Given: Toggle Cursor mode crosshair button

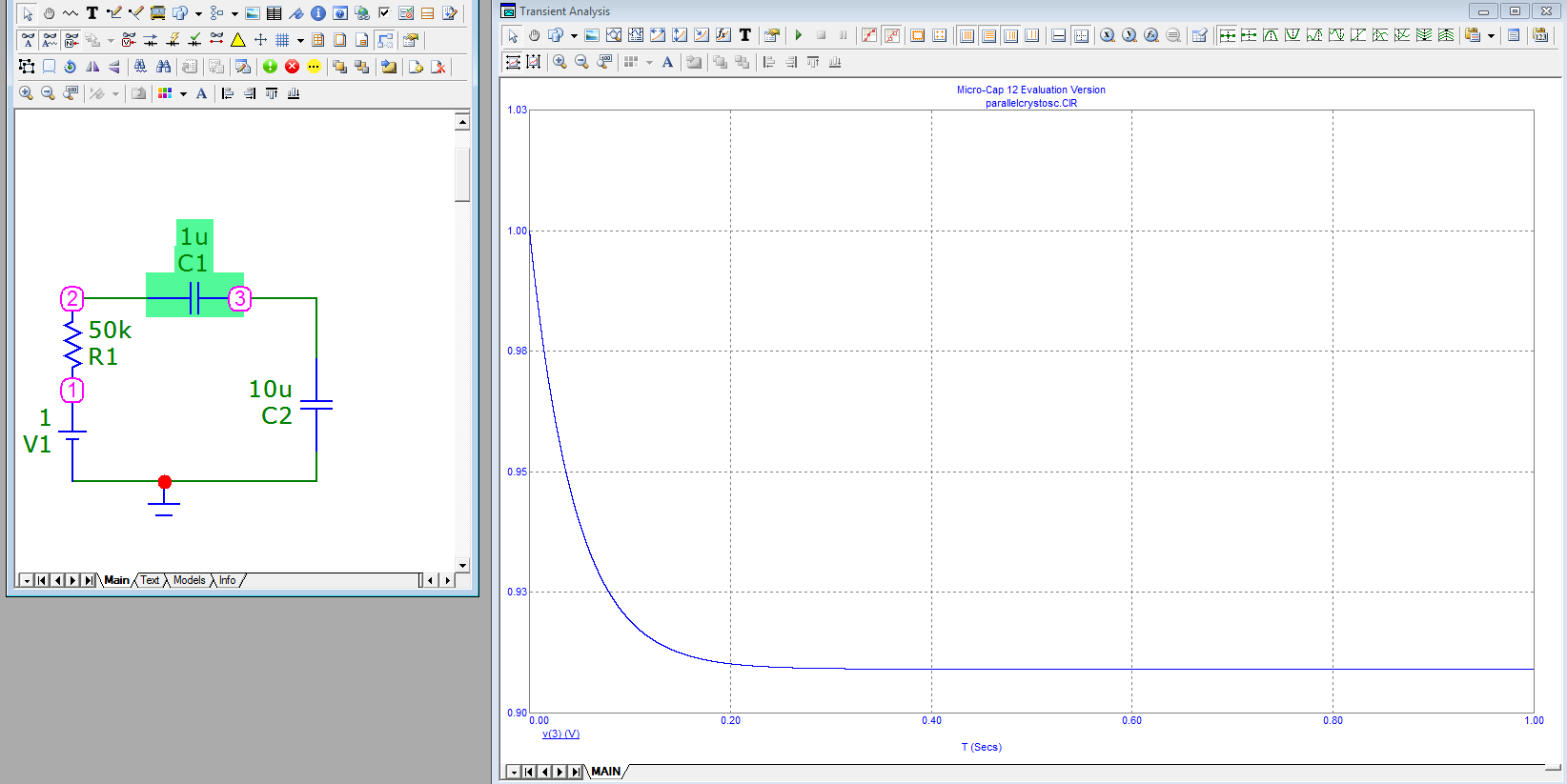Looking at the screenshot, I should 1081,35.
